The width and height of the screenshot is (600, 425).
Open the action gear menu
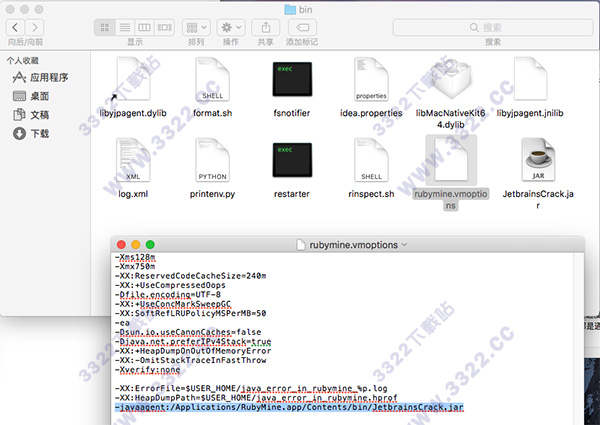(231, 27)
